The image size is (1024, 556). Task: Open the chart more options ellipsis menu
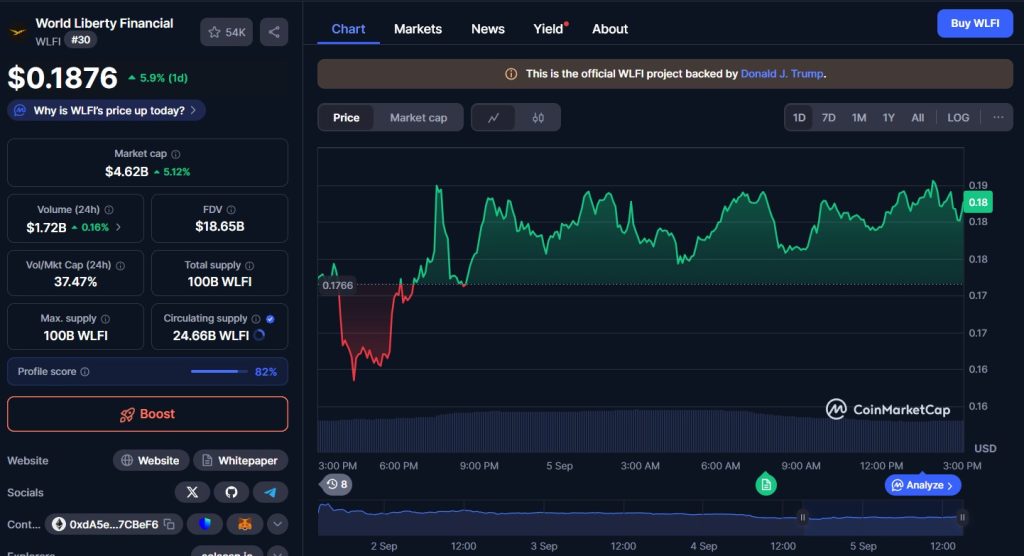pyautogui.click(x=998, y=118)
